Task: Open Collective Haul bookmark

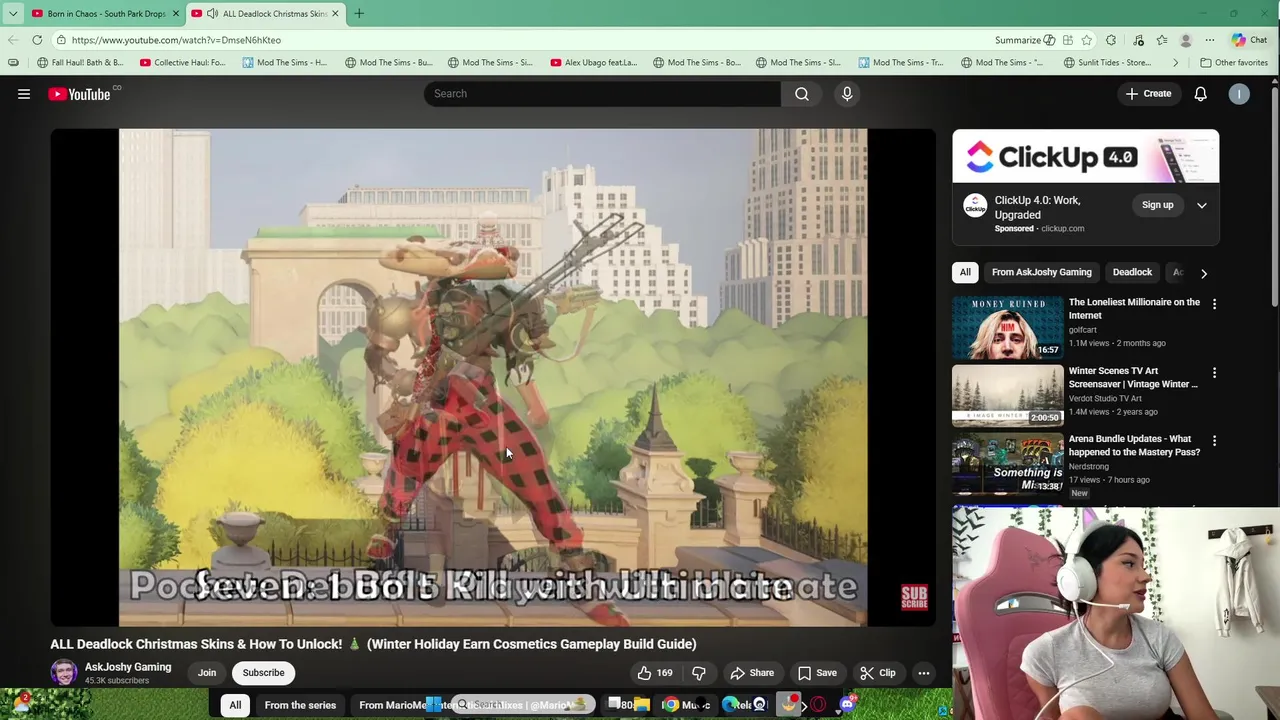Action: click(183, 62)
